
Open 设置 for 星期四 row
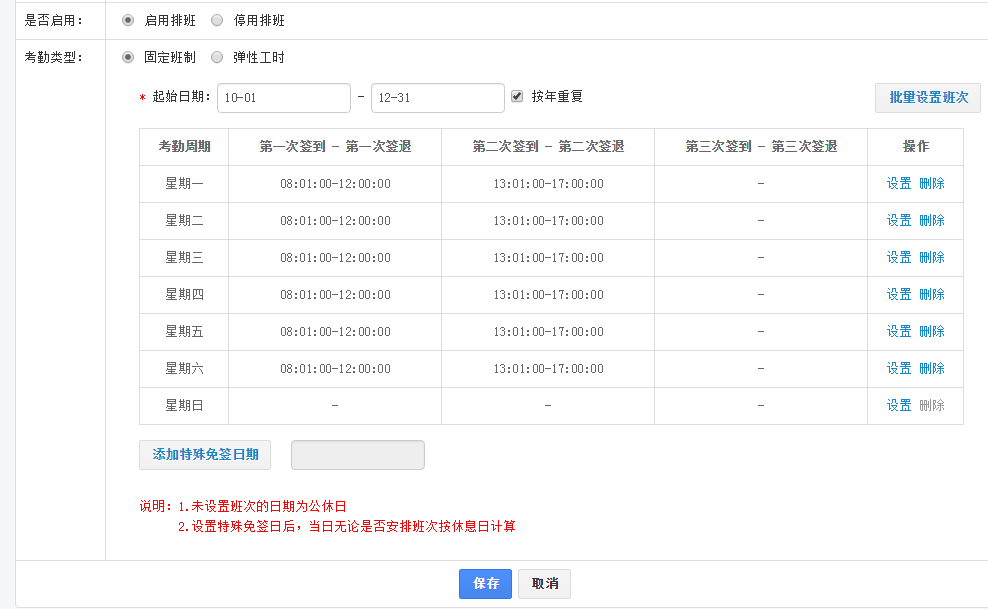(899, 295)
